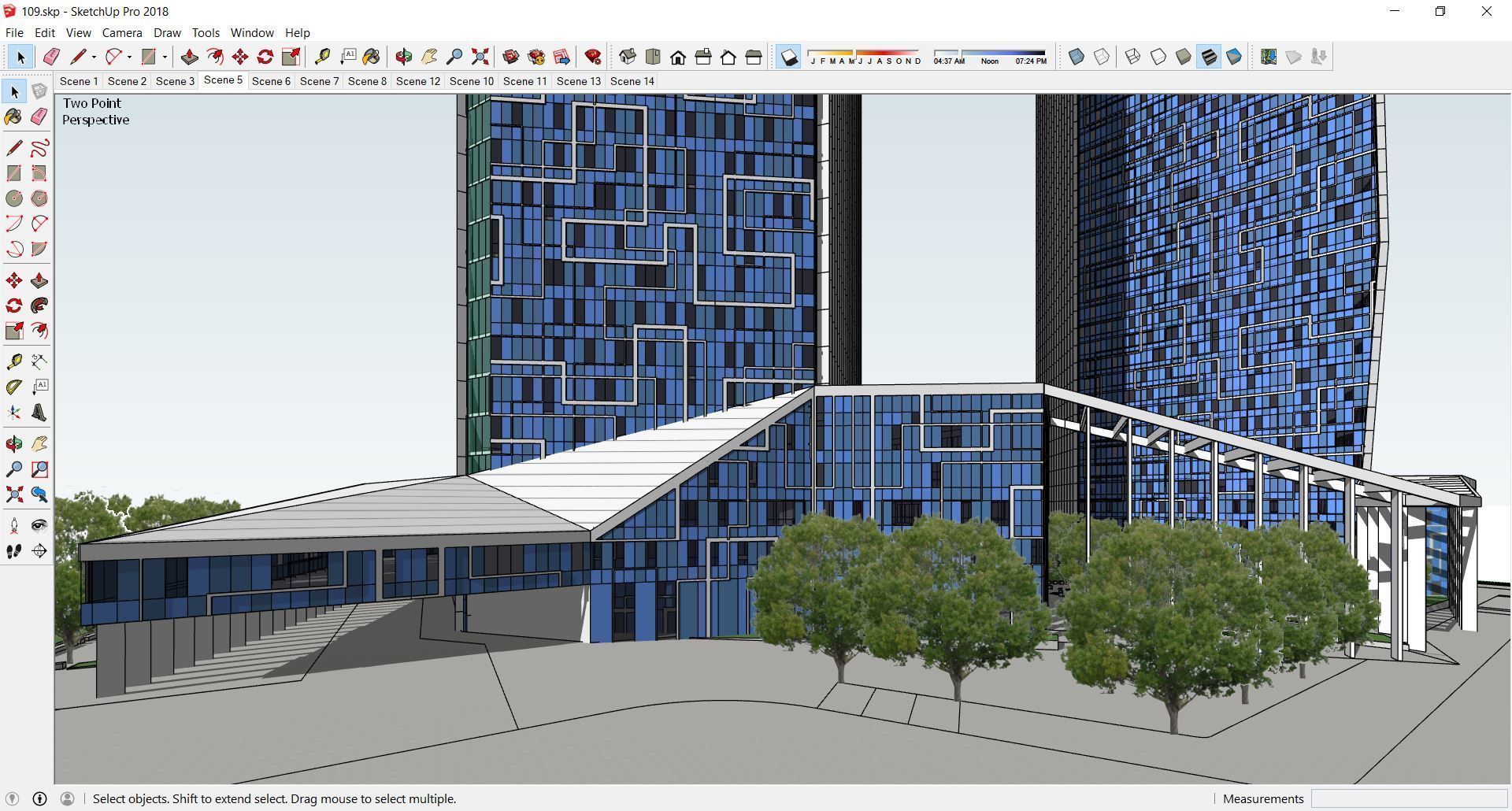Select the Make Component tool in left toolbar
Screen dimensions: 1512x811
39,91
